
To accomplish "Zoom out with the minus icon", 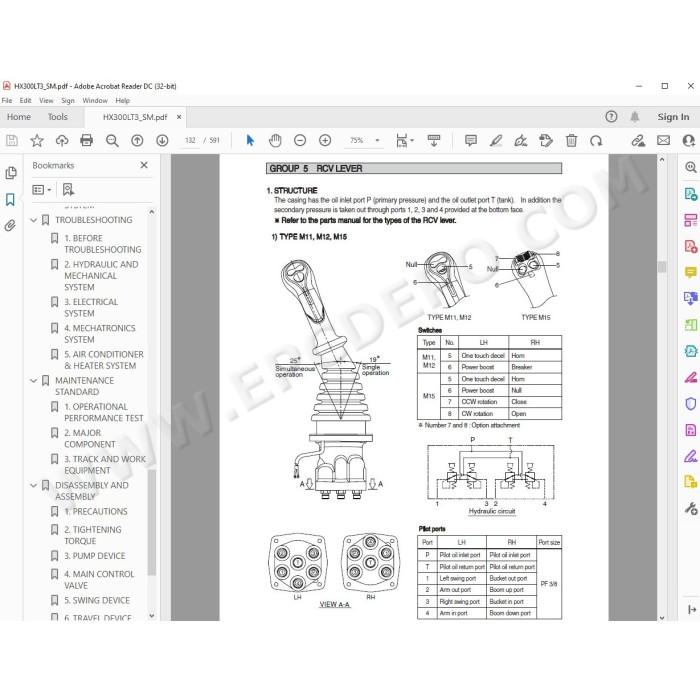I will [x=300, y=141].
